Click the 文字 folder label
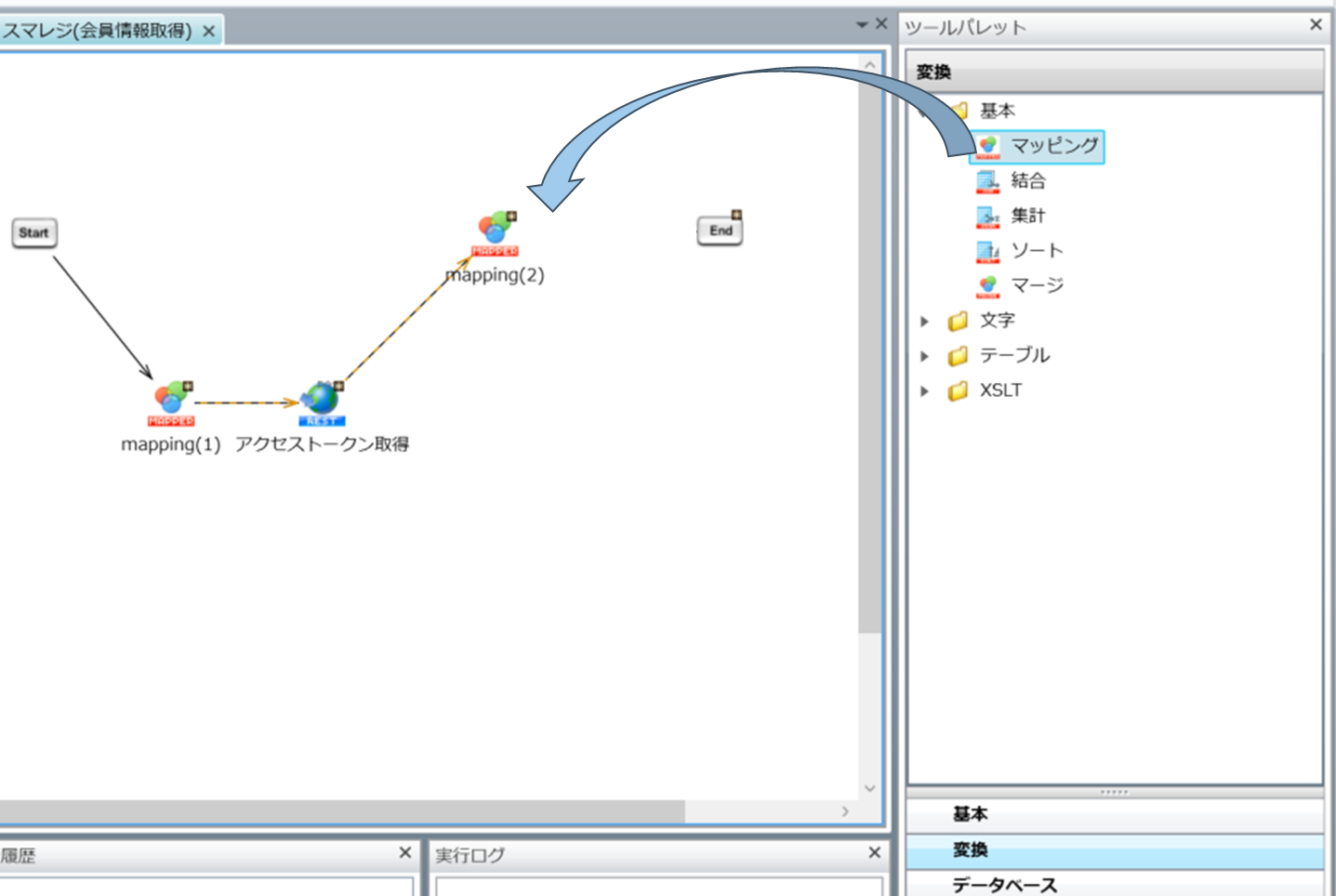This screenshot has height=896, width=1336. [x=997, y=321]
